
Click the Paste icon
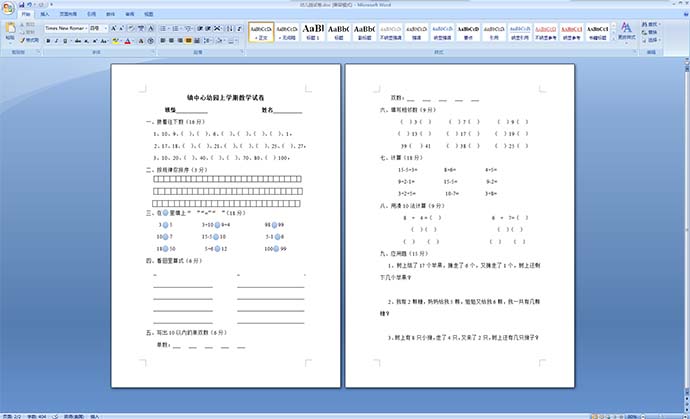pyautogui.click(x=10, y=27)
